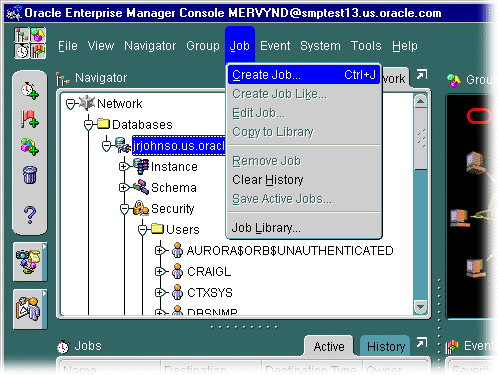Select the Instance tree item label
498x375 pixels.
(174, 167)
